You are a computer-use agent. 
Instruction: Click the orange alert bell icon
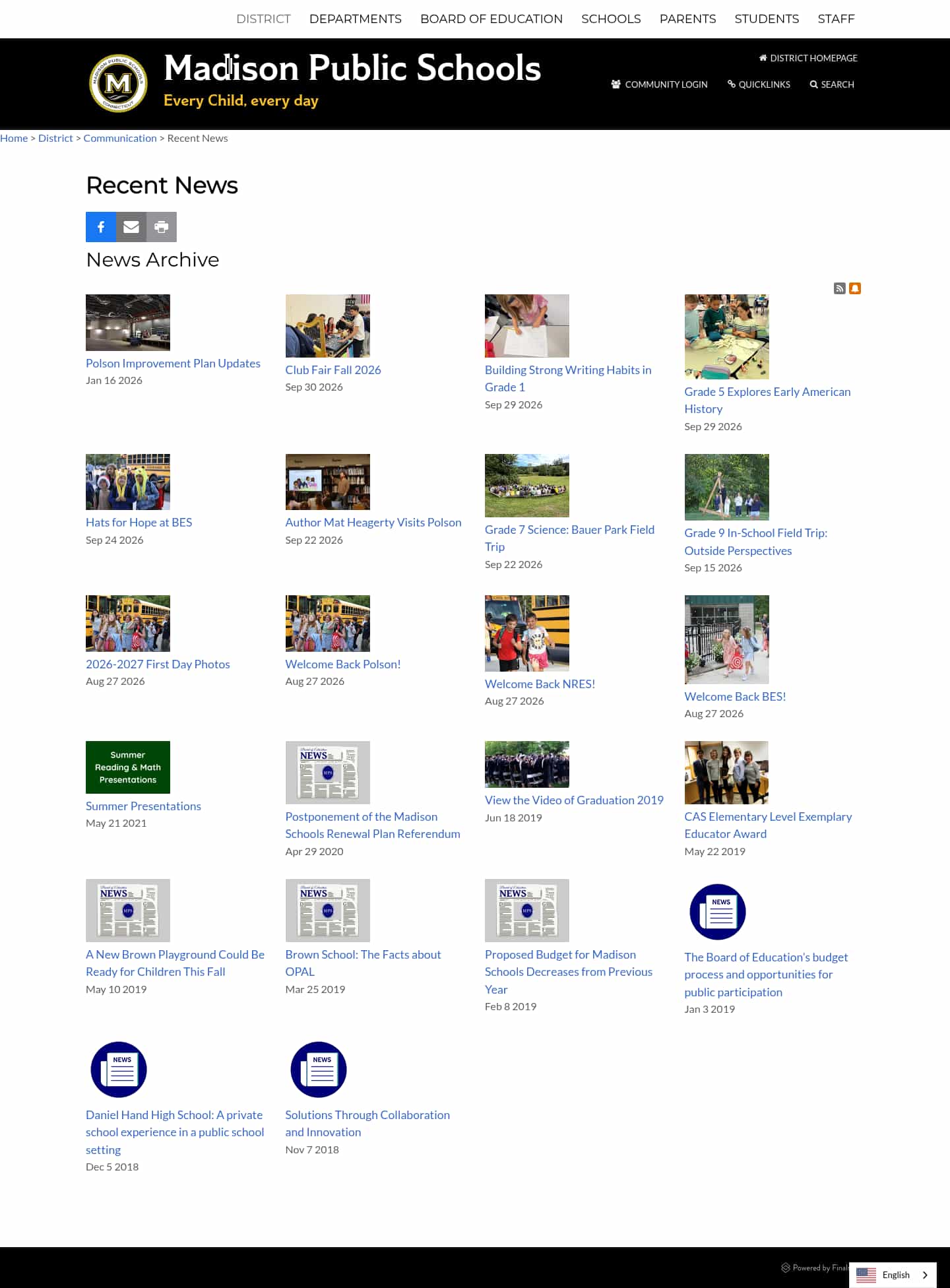click(855, 288)
